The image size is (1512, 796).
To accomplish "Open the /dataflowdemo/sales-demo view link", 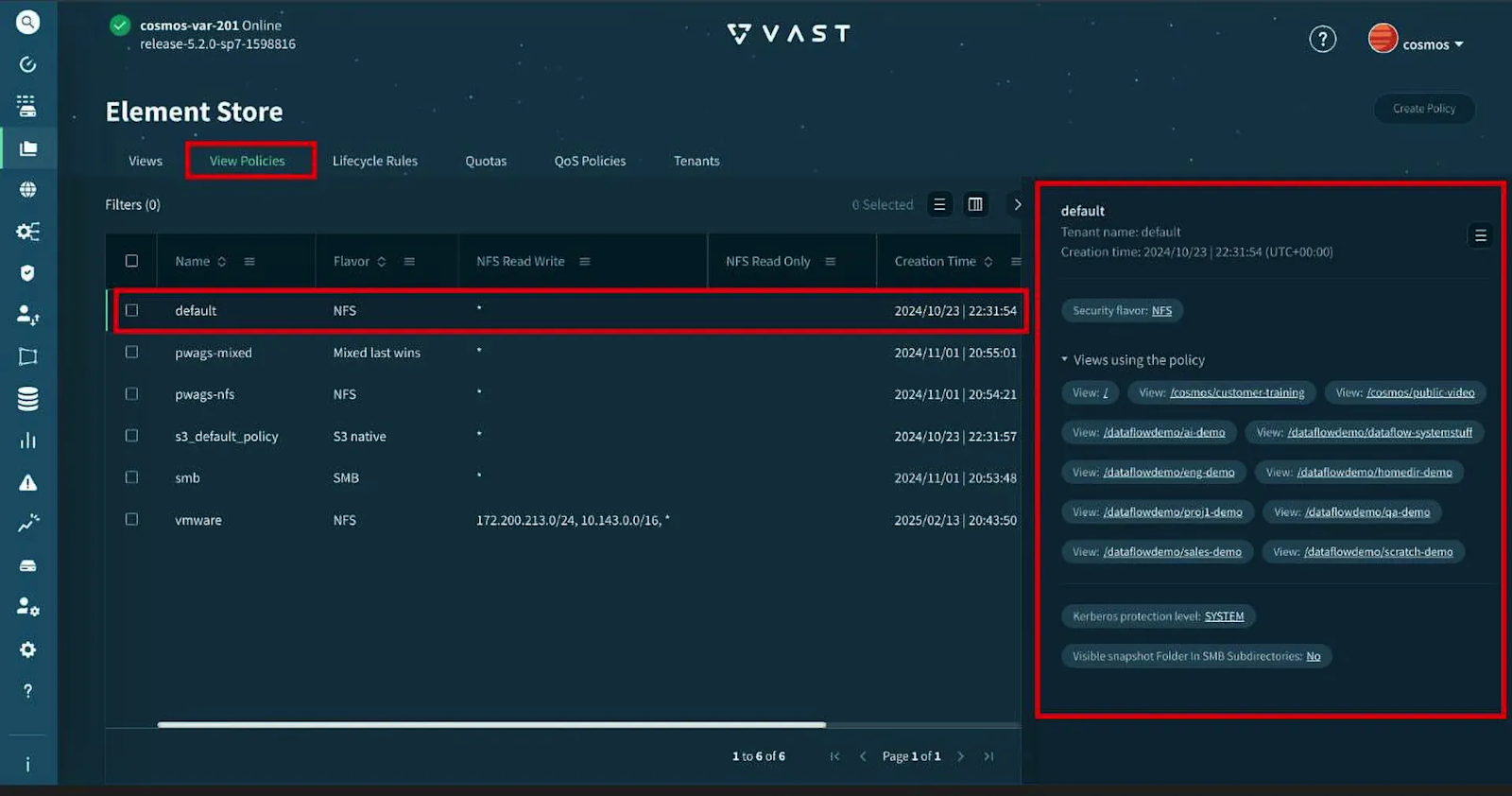I will click(x=1173, y=551).
